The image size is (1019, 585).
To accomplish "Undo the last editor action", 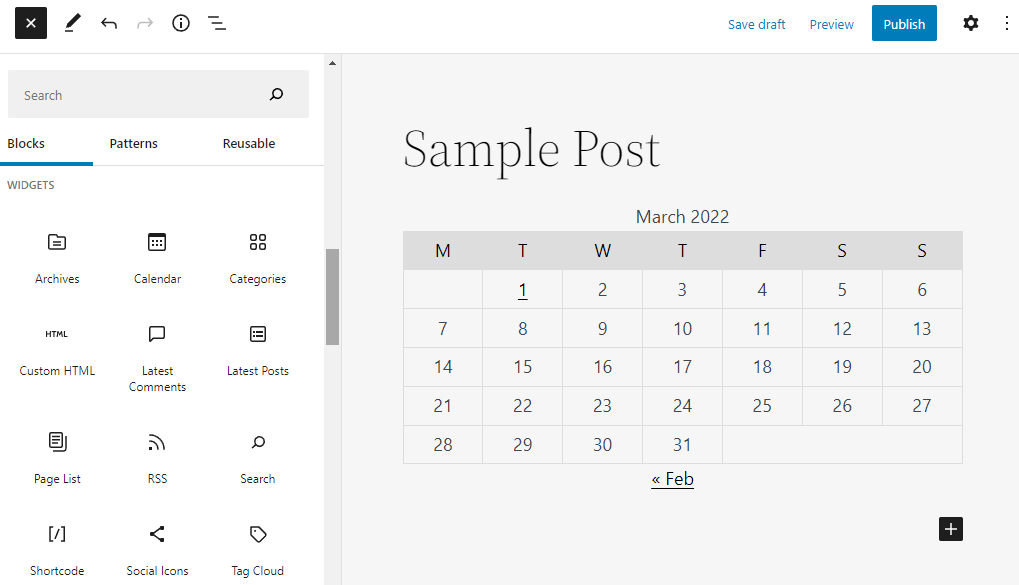I will (x=109, y=23).
